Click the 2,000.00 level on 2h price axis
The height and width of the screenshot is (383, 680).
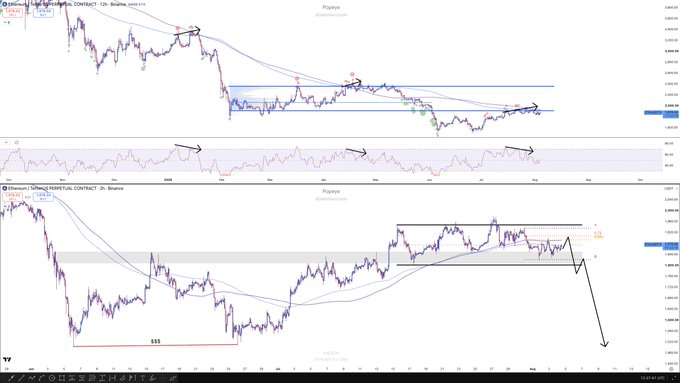tap(671, 210)
